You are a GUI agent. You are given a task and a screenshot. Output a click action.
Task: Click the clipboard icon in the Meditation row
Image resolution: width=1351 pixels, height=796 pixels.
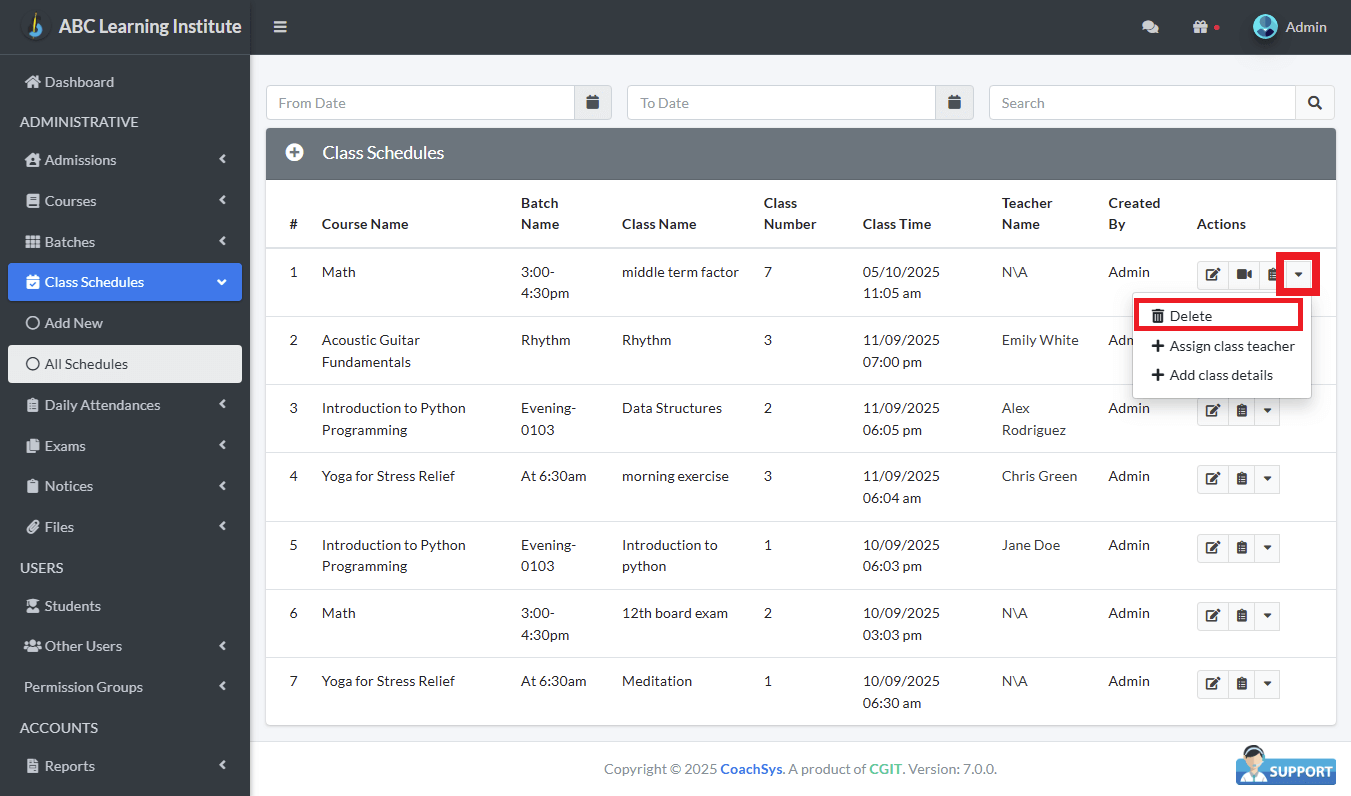pyautogui.click(x=1241, y=684)
